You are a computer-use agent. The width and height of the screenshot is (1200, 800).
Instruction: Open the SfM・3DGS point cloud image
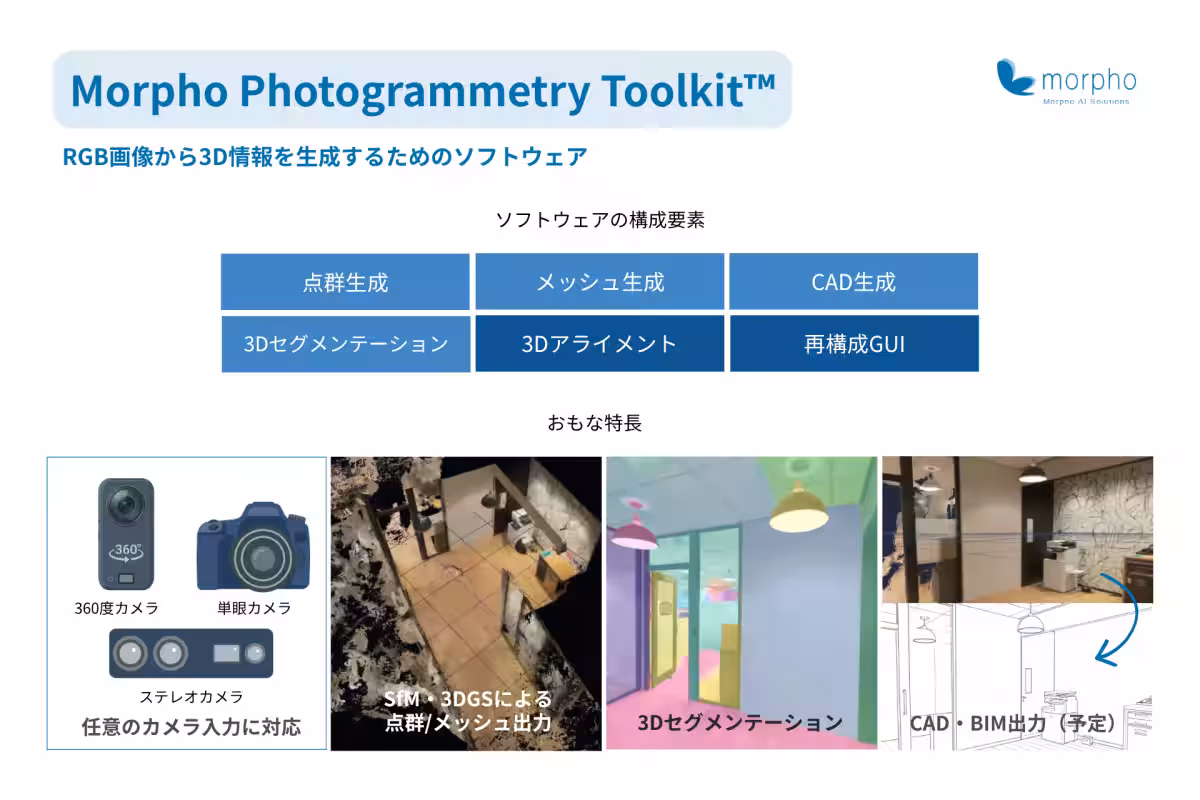pos(466,603)
